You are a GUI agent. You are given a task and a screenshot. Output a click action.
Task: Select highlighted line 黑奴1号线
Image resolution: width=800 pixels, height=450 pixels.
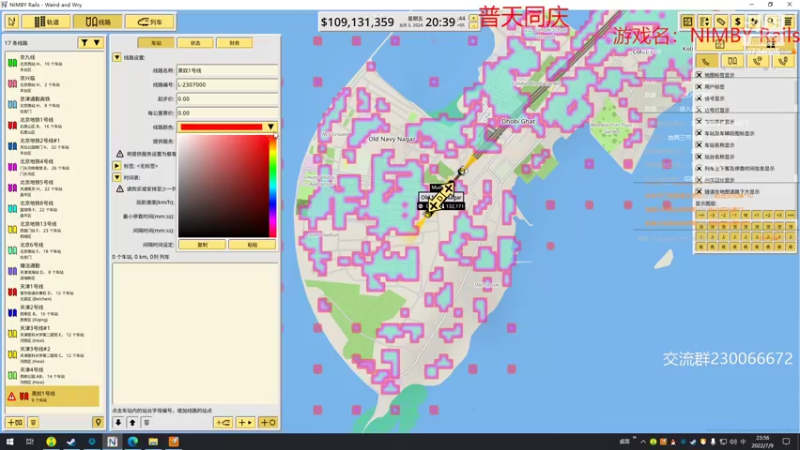pyautogui.click(x=53, y=396)
